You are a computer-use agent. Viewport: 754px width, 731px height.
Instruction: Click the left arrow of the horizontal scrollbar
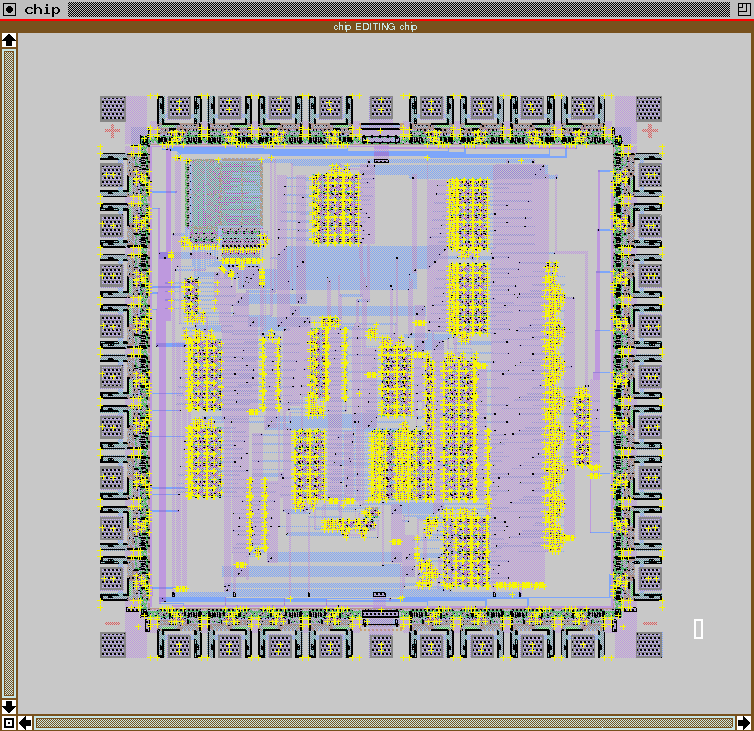pos(25,722)
